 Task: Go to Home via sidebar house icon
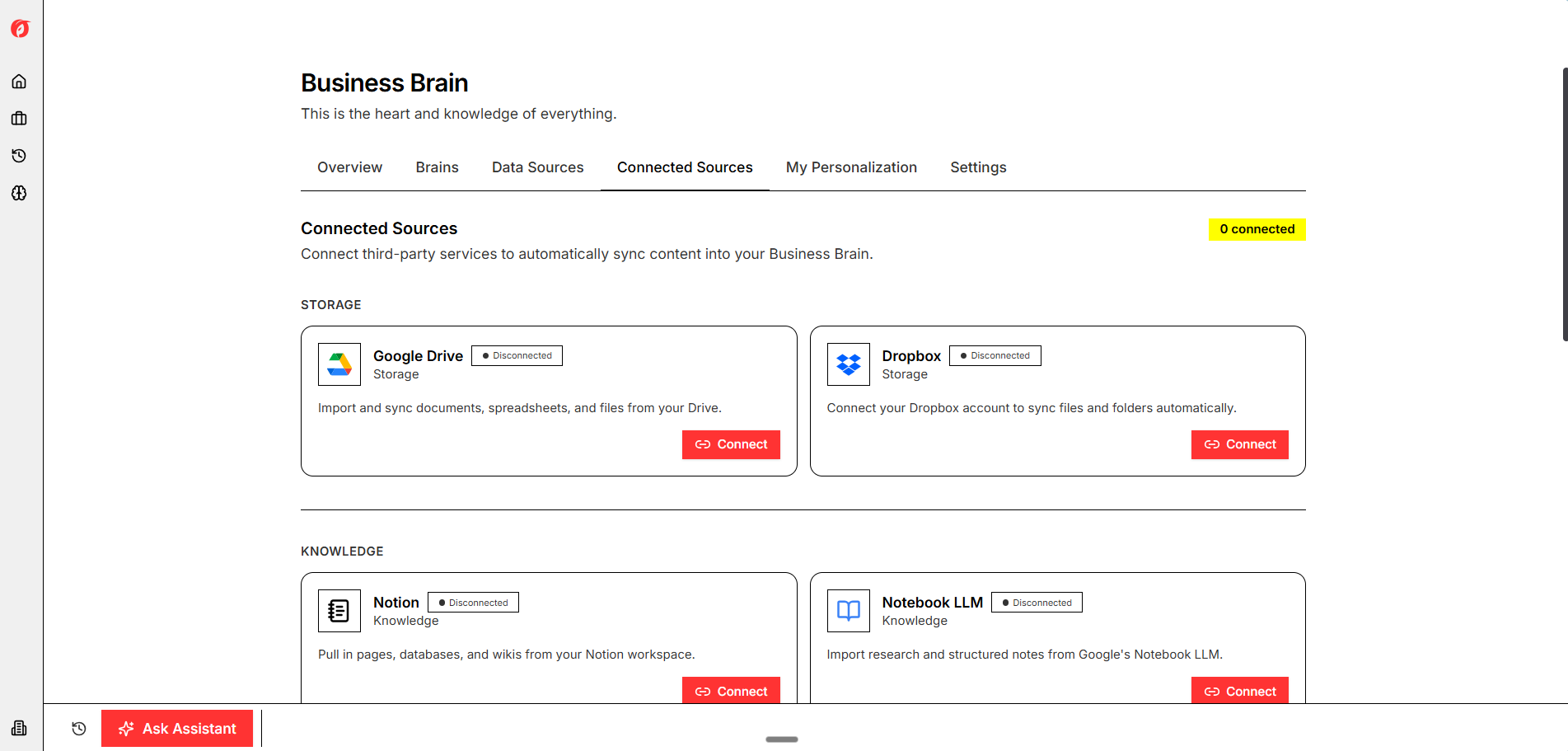coord(19,82)
